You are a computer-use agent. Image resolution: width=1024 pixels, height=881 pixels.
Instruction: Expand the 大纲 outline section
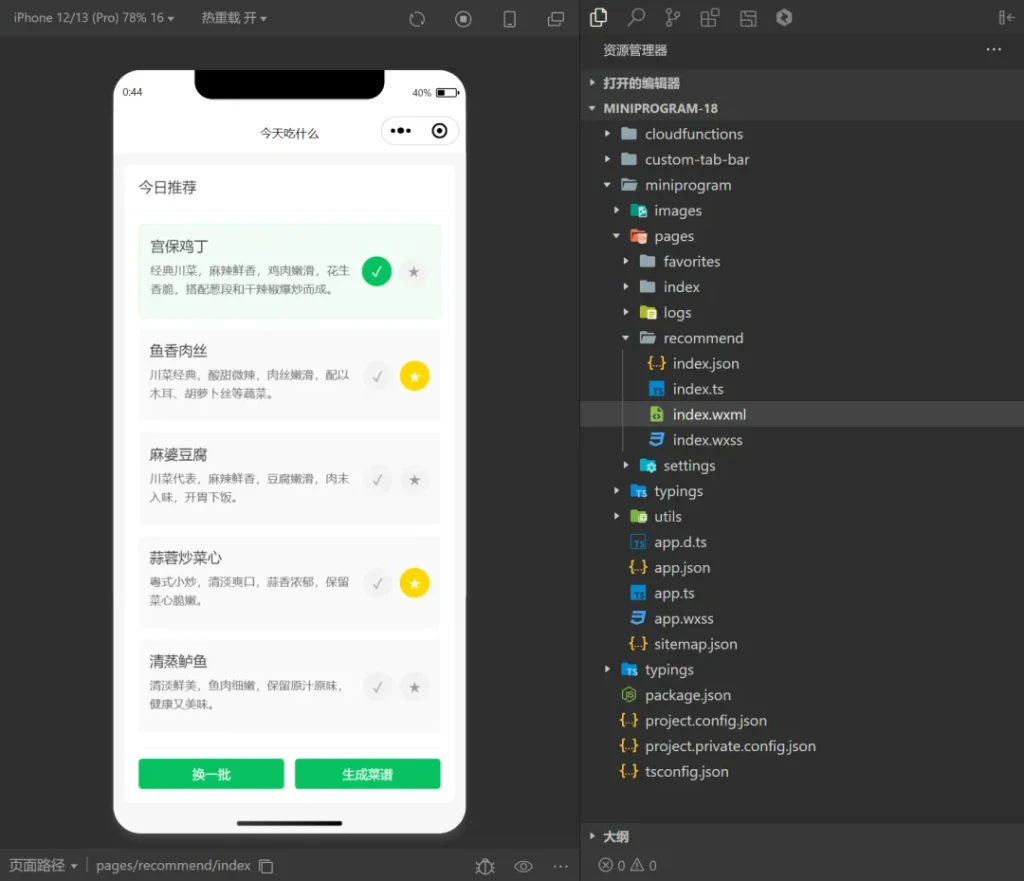[x=801, y=837]
